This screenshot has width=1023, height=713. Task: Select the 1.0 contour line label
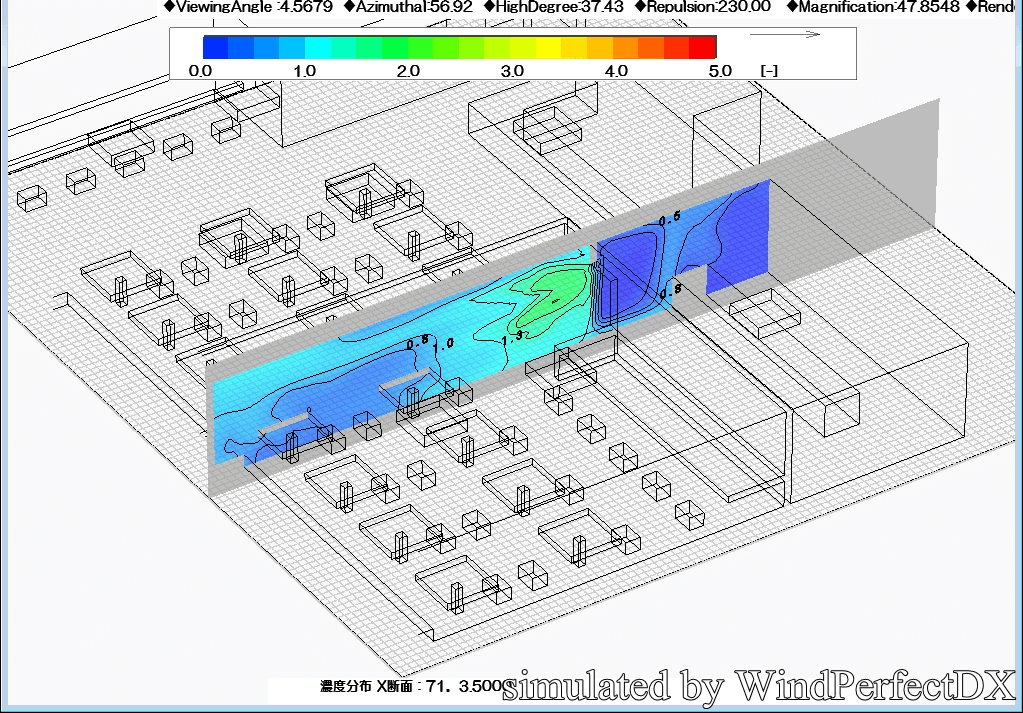tap(443, 343)
